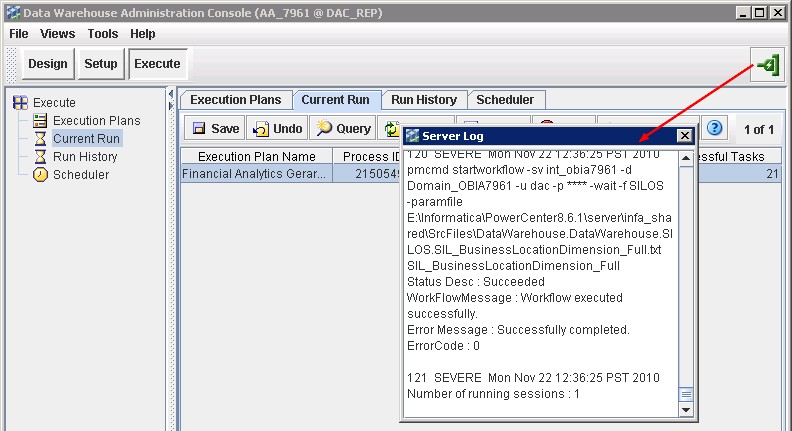This screenshot has height=431, width=792.
Task: Click the server log icon at top right
Action: [766, 65]
